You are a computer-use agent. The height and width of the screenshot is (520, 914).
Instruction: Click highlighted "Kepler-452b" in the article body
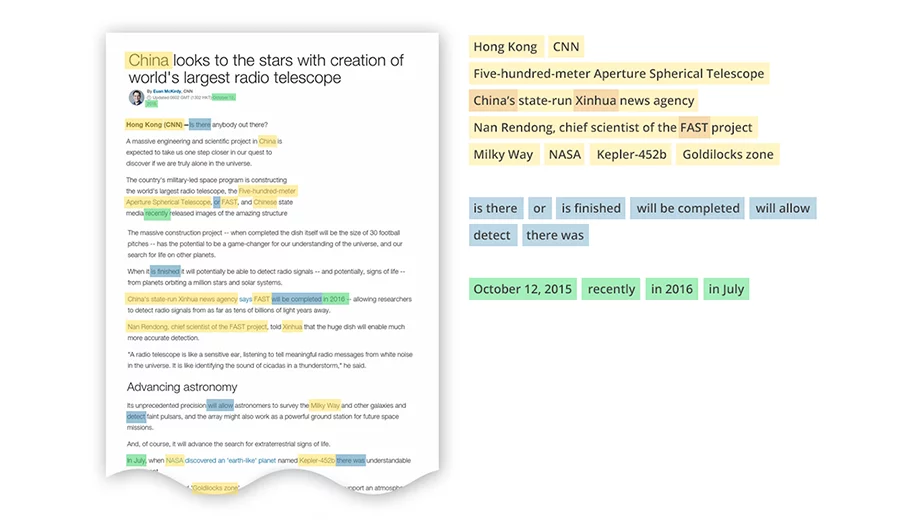pos(317,461)
